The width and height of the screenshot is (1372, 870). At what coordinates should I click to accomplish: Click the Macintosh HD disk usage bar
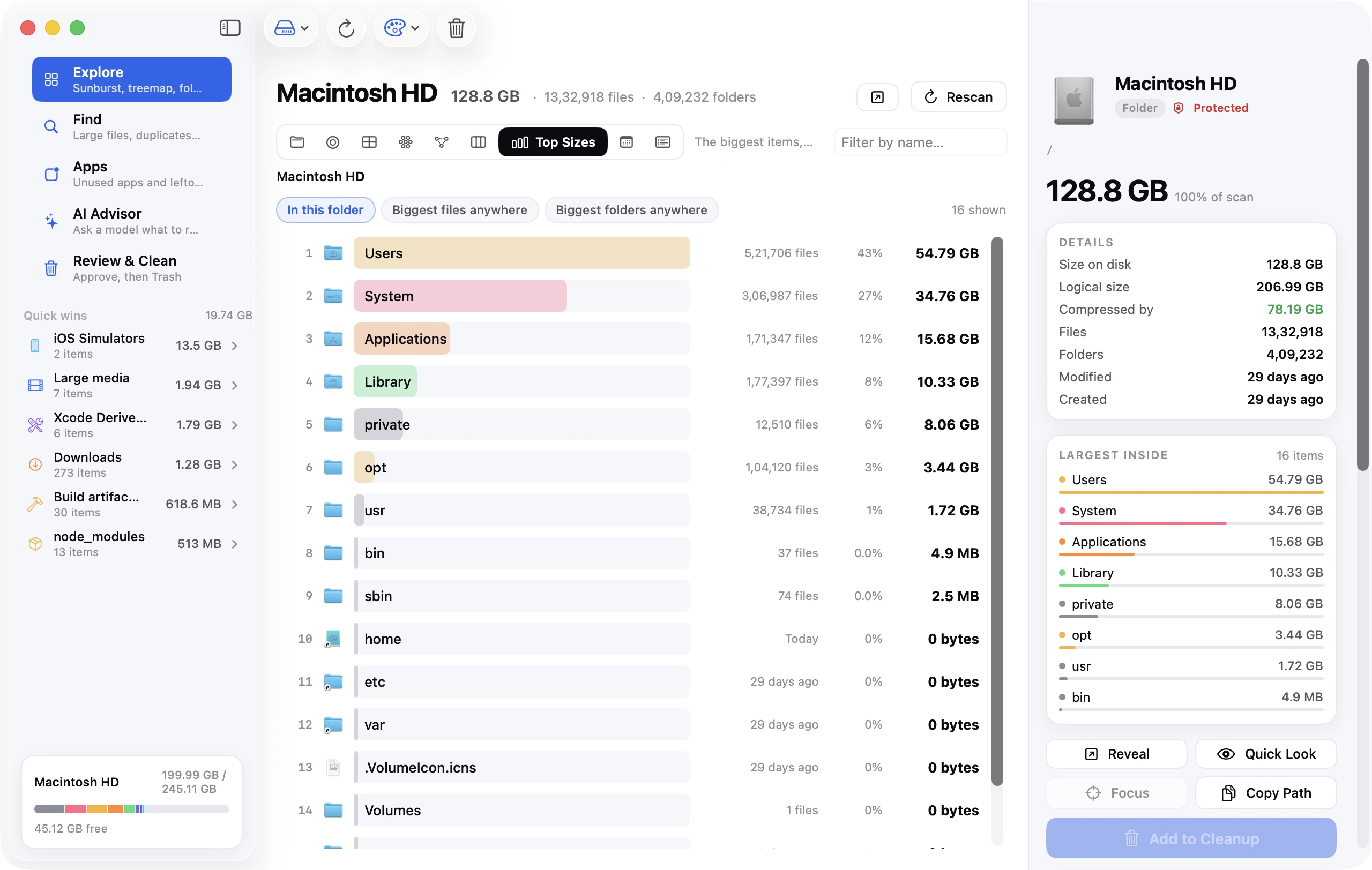132,809
